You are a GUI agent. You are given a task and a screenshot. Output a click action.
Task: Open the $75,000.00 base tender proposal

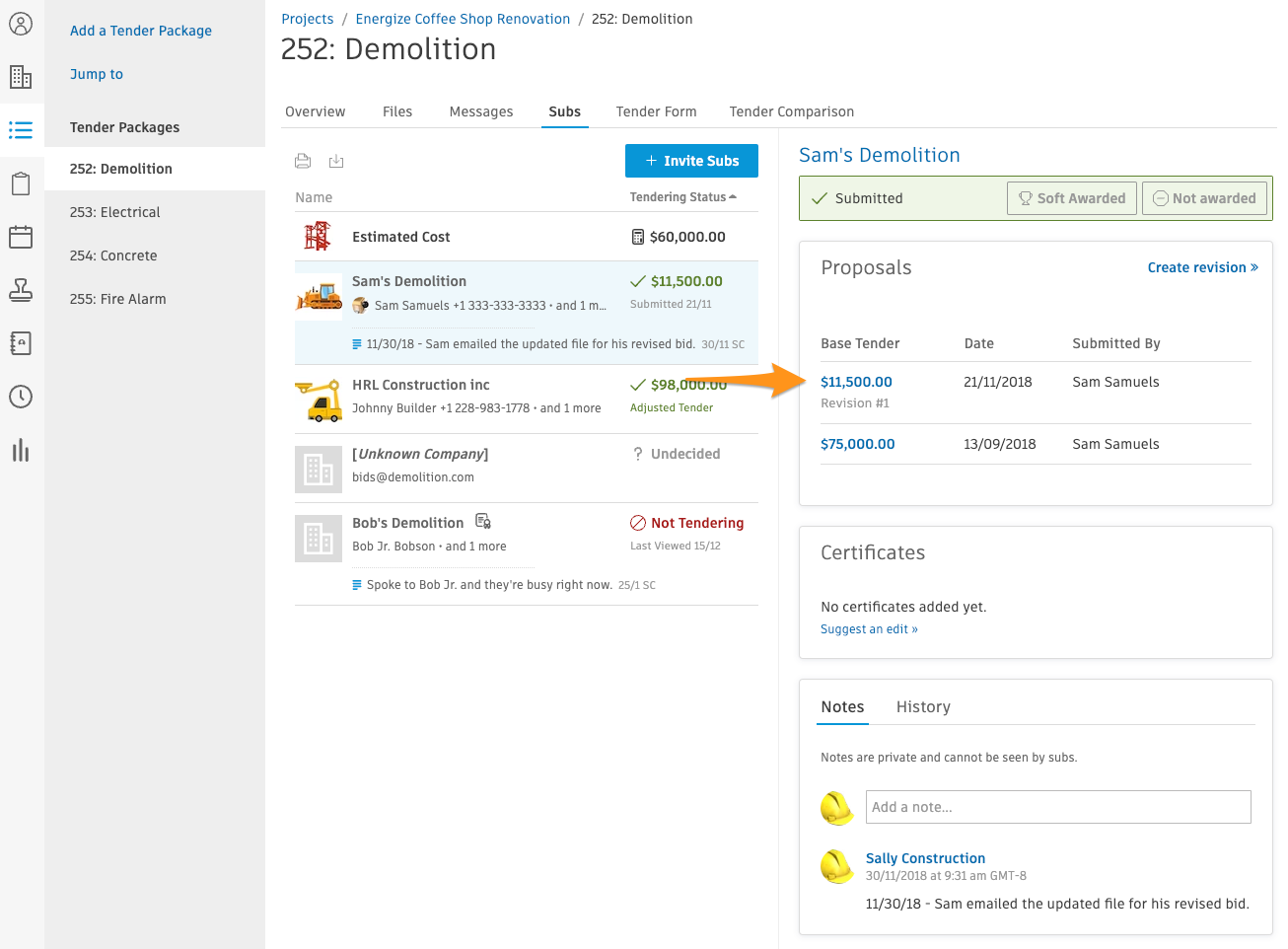click(x=858, y=444)
